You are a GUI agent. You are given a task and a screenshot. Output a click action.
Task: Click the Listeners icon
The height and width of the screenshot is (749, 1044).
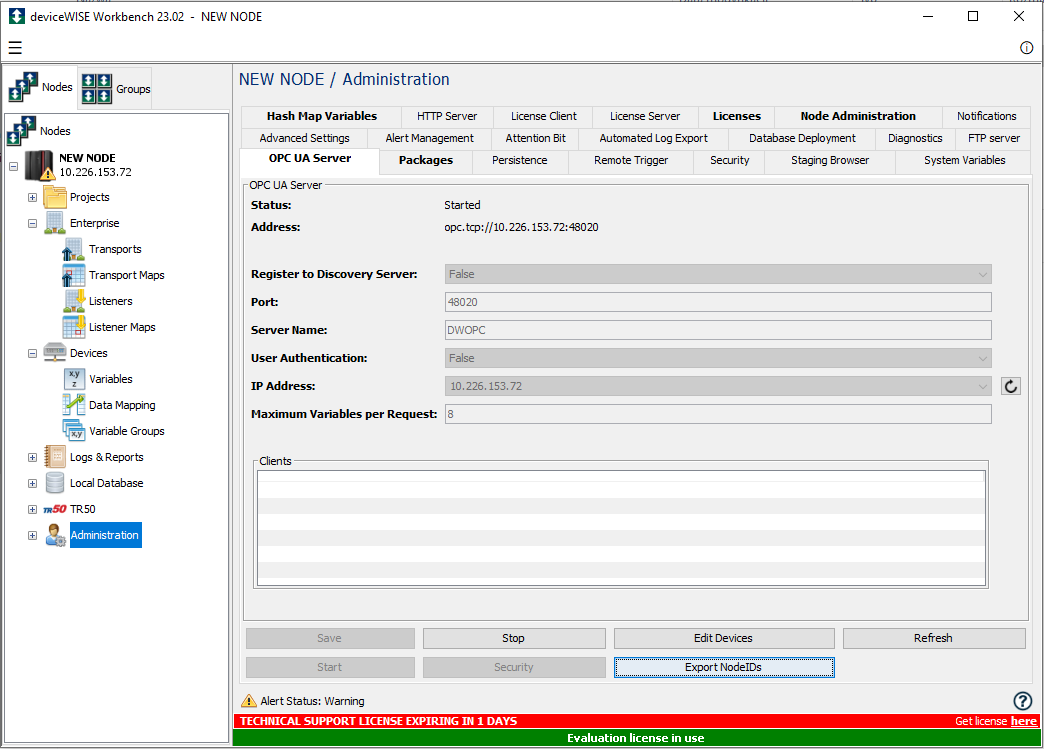pyautogui.click(x=74, y=301)
